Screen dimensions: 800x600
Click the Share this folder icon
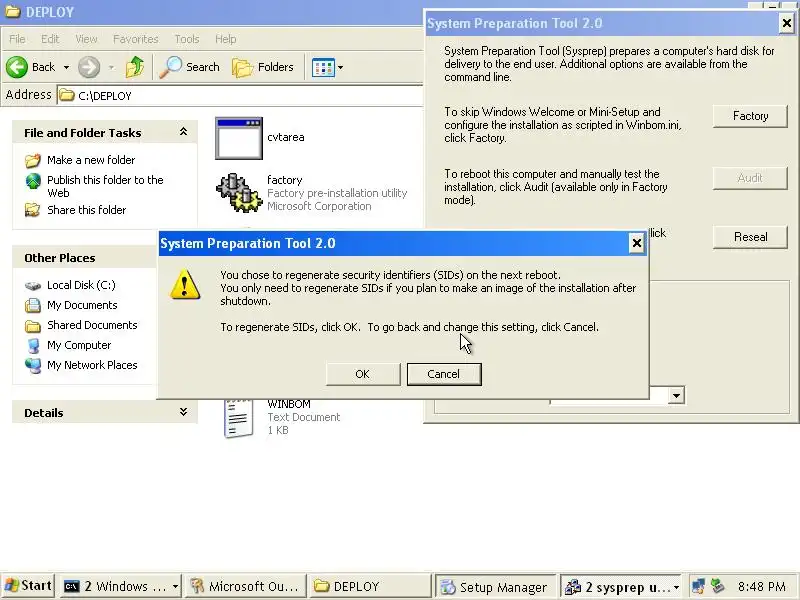tap(33, 210)
